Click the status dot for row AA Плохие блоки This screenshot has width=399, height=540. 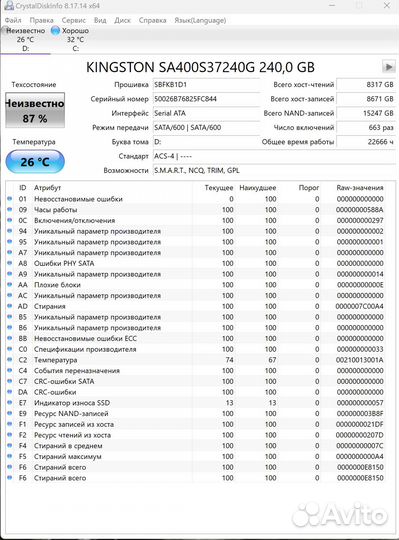coord(10,284)
